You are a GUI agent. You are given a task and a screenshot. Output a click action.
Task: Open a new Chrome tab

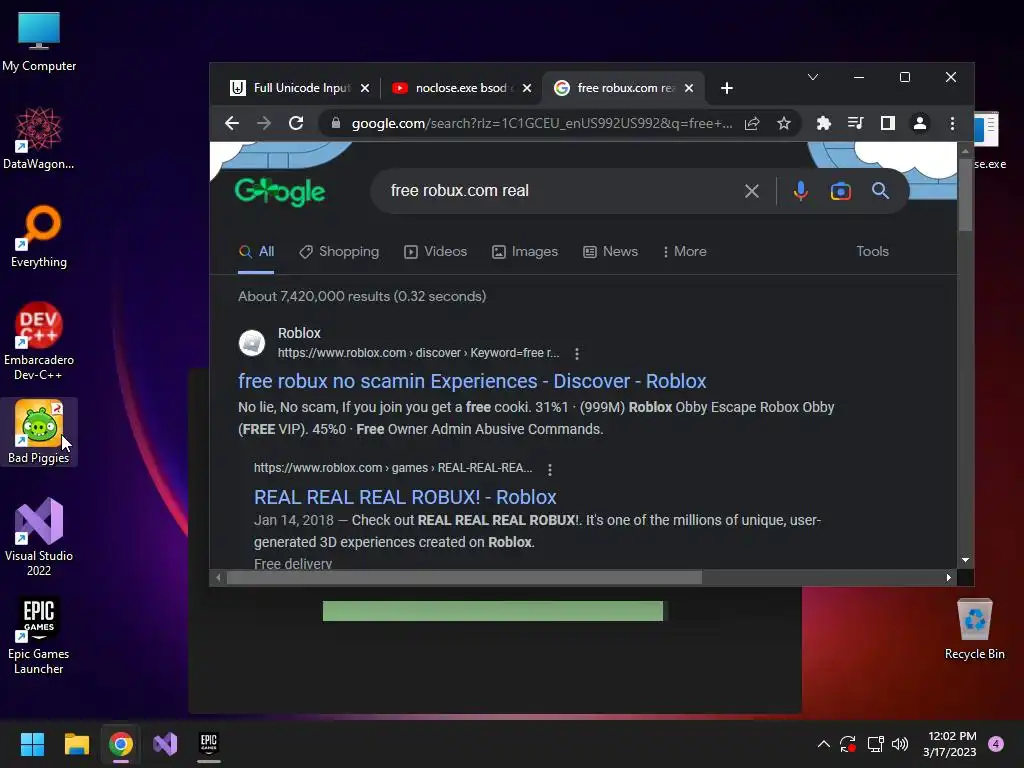click(x=727, y=88)
